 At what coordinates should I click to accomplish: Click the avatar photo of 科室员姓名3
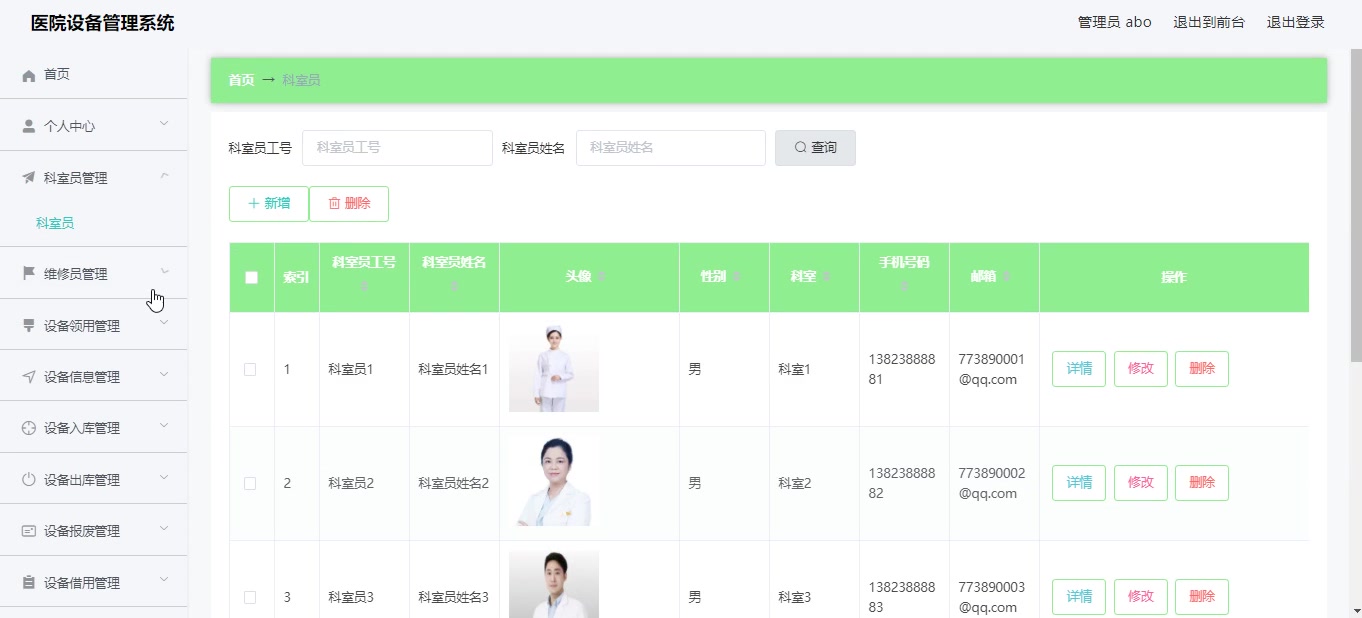(x=554, y=584)
